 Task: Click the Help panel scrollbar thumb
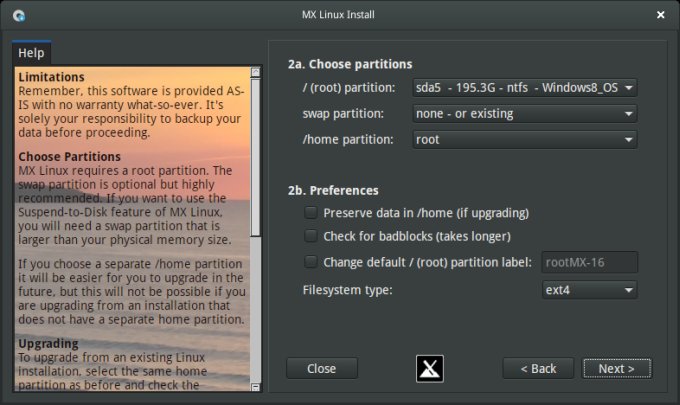pos(255,157)
